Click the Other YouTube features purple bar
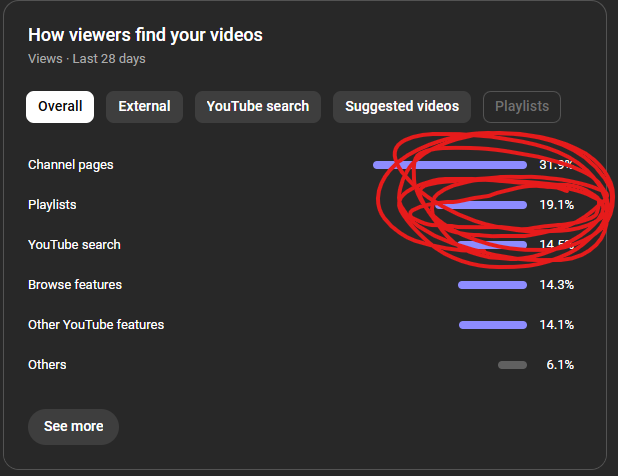This screenshot has width=618, height=476. [x=492, y=325]
